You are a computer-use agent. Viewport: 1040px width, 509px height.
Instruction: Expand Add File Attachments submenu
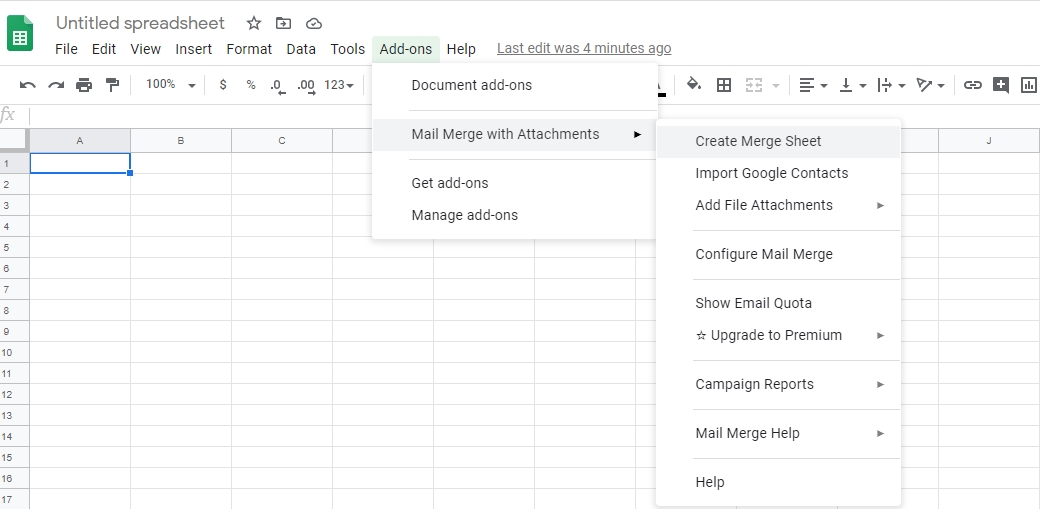point(779,205)
